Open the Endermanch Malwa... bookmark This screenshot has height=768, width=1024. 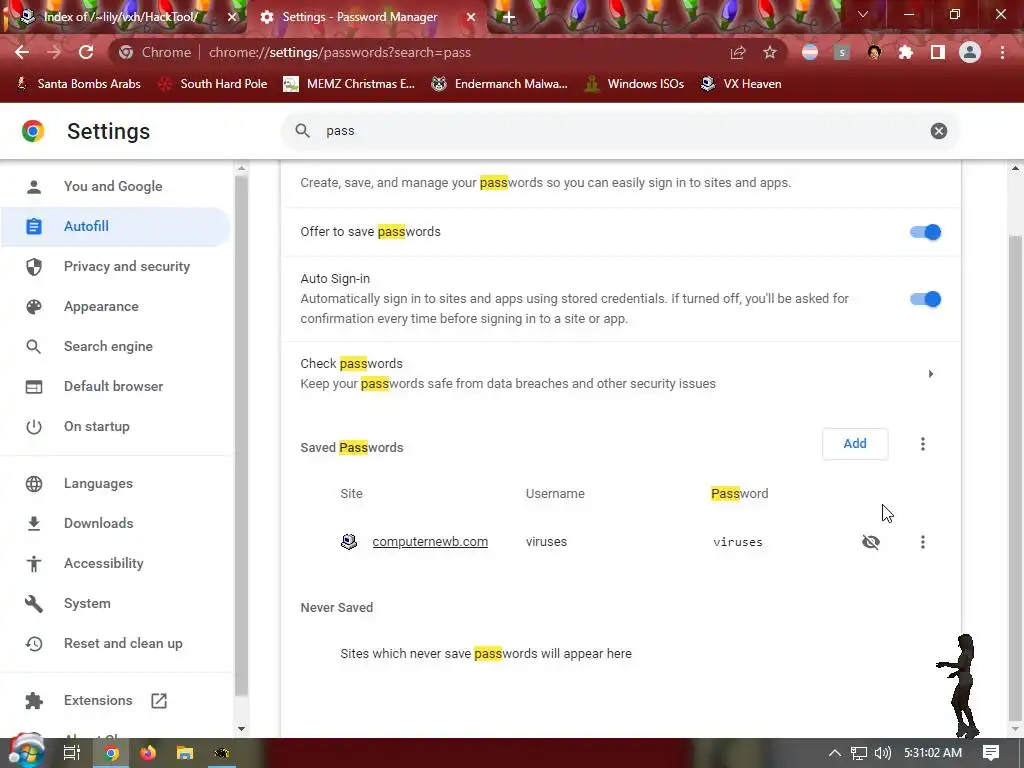[500, 84]
